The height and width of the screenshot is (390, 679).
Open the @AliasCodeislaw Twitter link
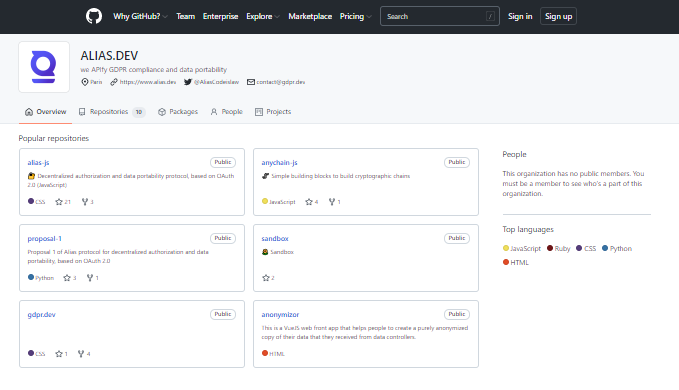click(x=216, y=82)
